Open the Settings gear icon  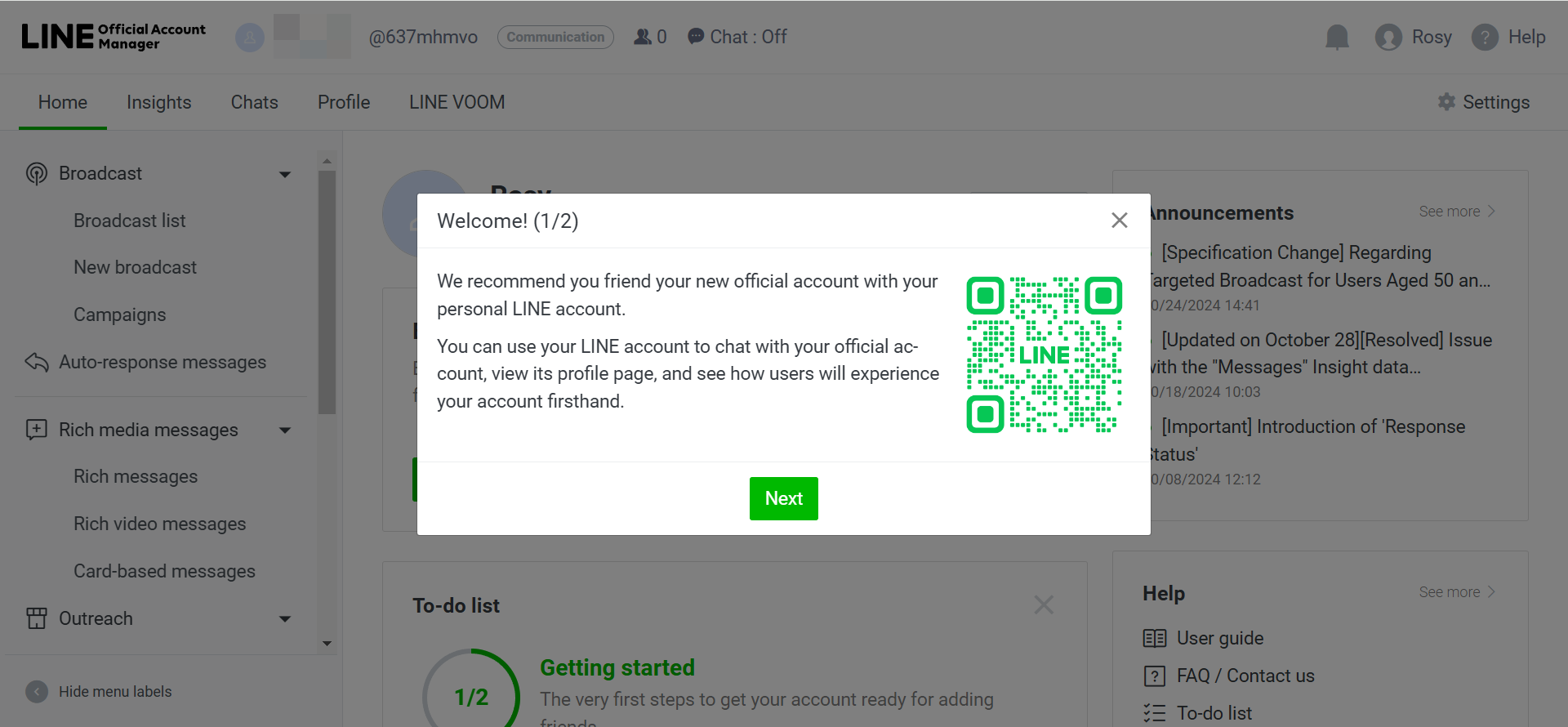(x=1446, y=102)
